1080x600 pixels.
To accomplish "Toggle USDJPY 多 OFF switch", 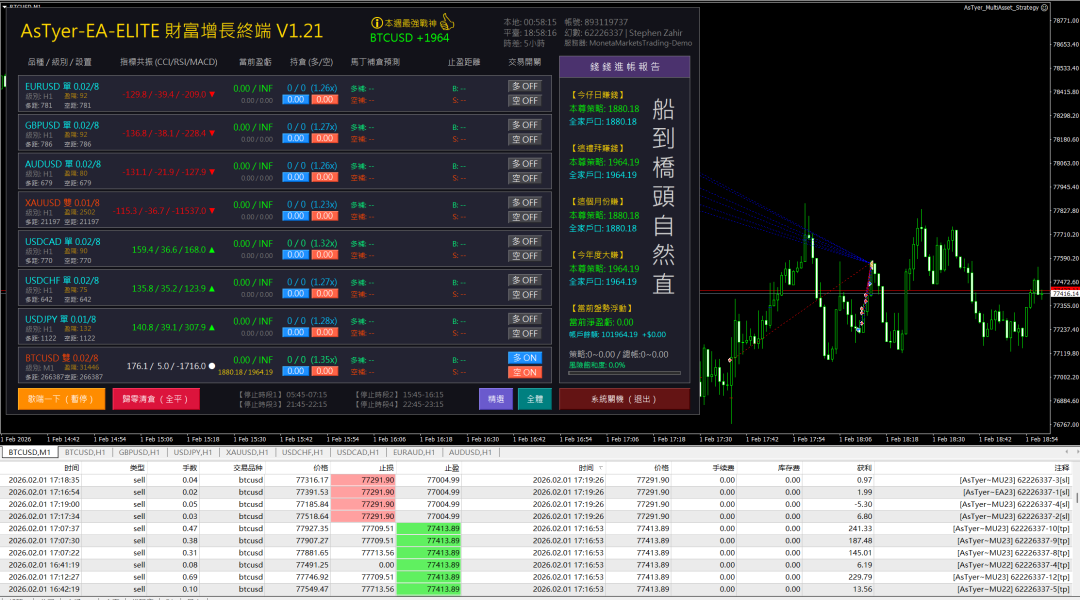I will click(525, 319).
